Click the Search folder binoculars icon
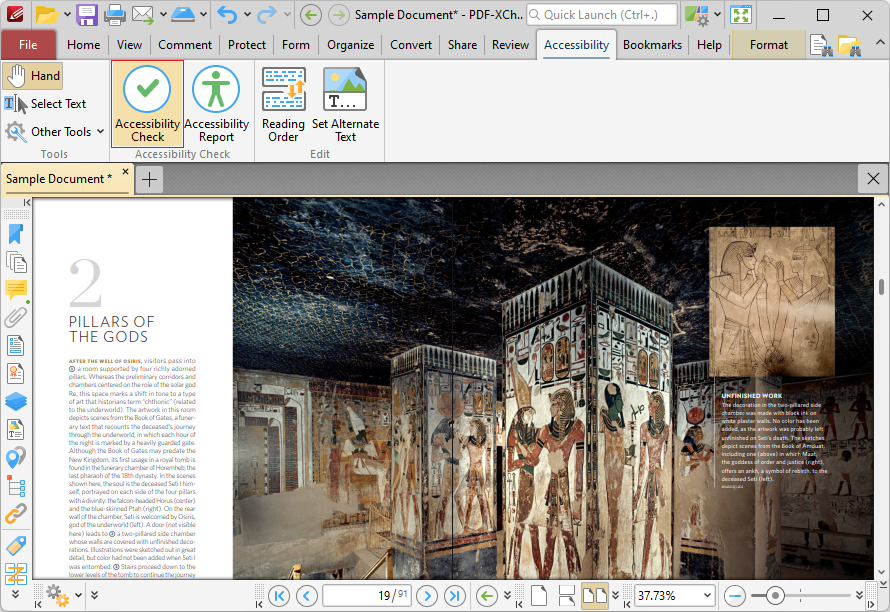Image resolution: width=890 pixels, height=612 pixels. point(849,45)
